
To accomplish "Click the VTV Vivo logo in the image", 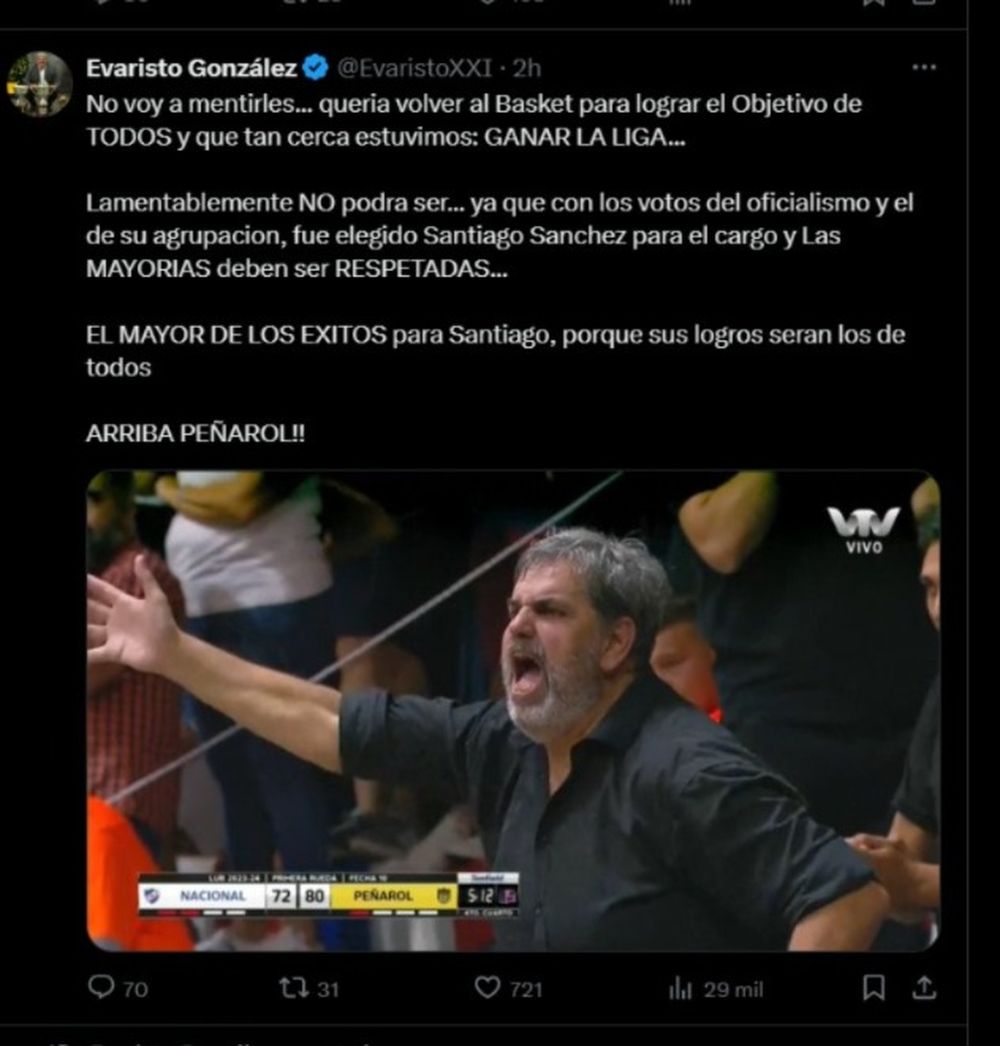I will (x=864, y=530).
